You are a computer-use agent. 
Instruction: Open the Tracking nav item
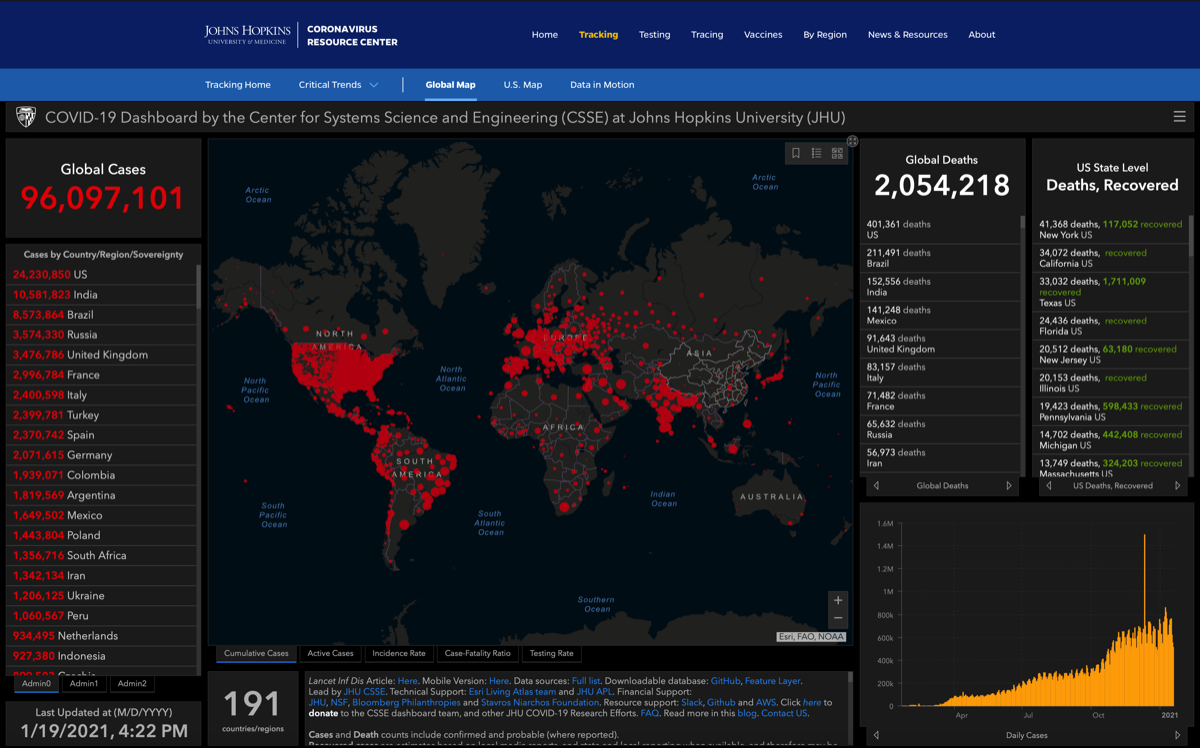(598, 35)
